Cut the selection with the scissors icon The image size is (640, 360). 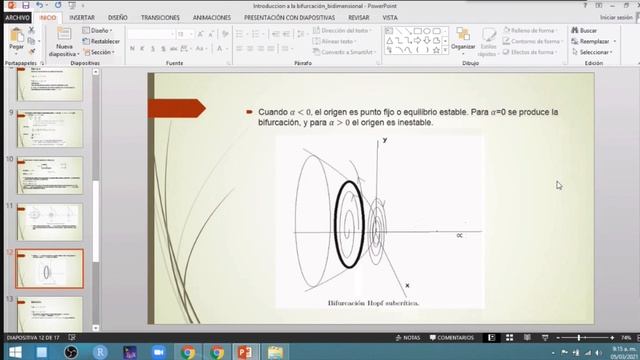click(31, 30)
